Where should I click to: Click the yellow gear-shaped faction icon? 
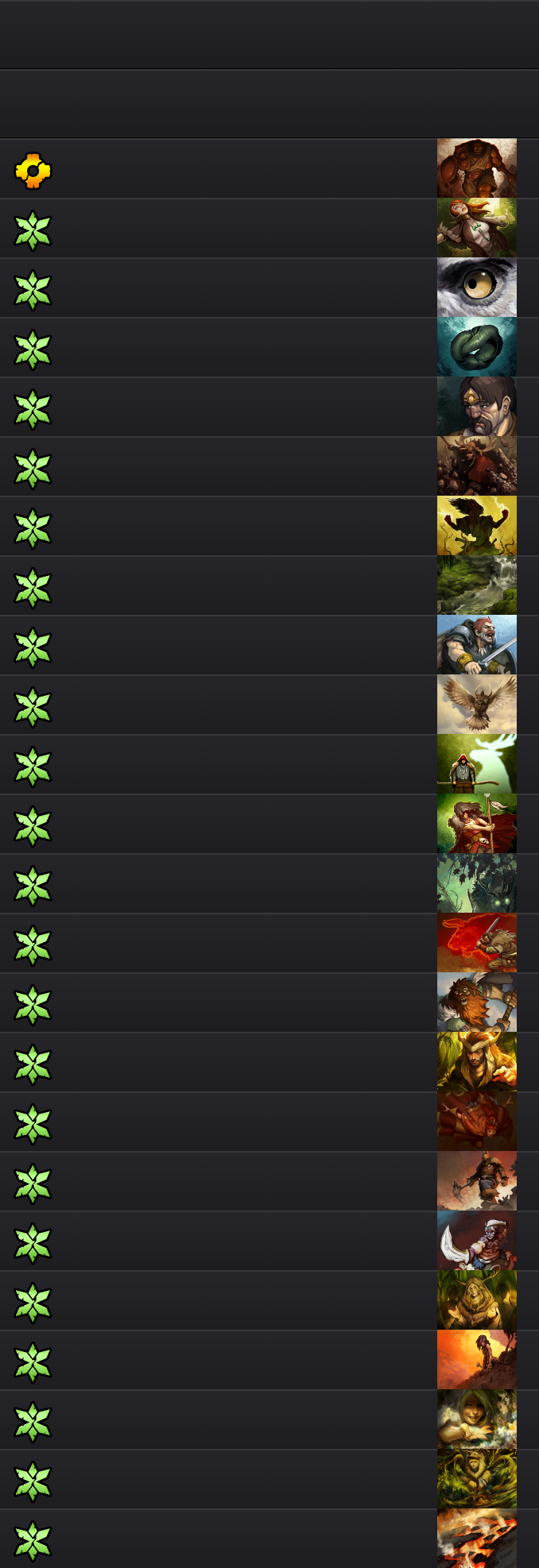[x=33, y=170]
